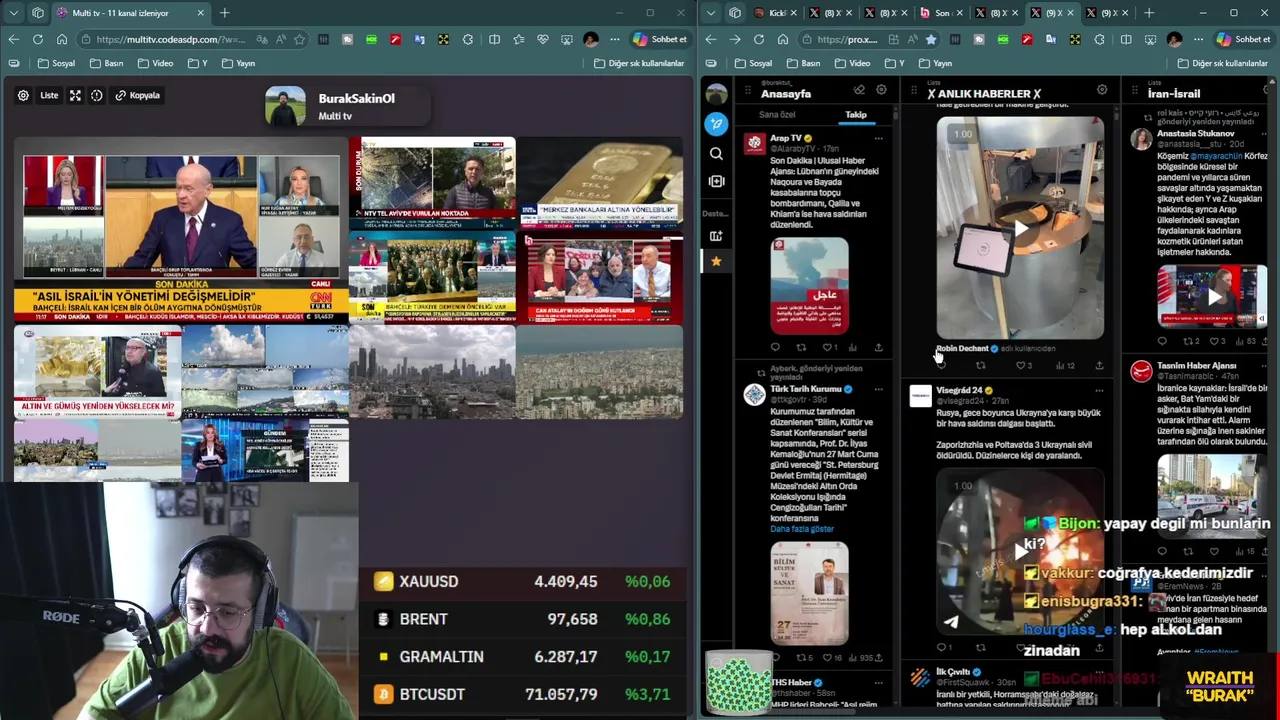Screen dimensions: 1280x720
Task: Share the Arap TV post
Action: (878, 347)
